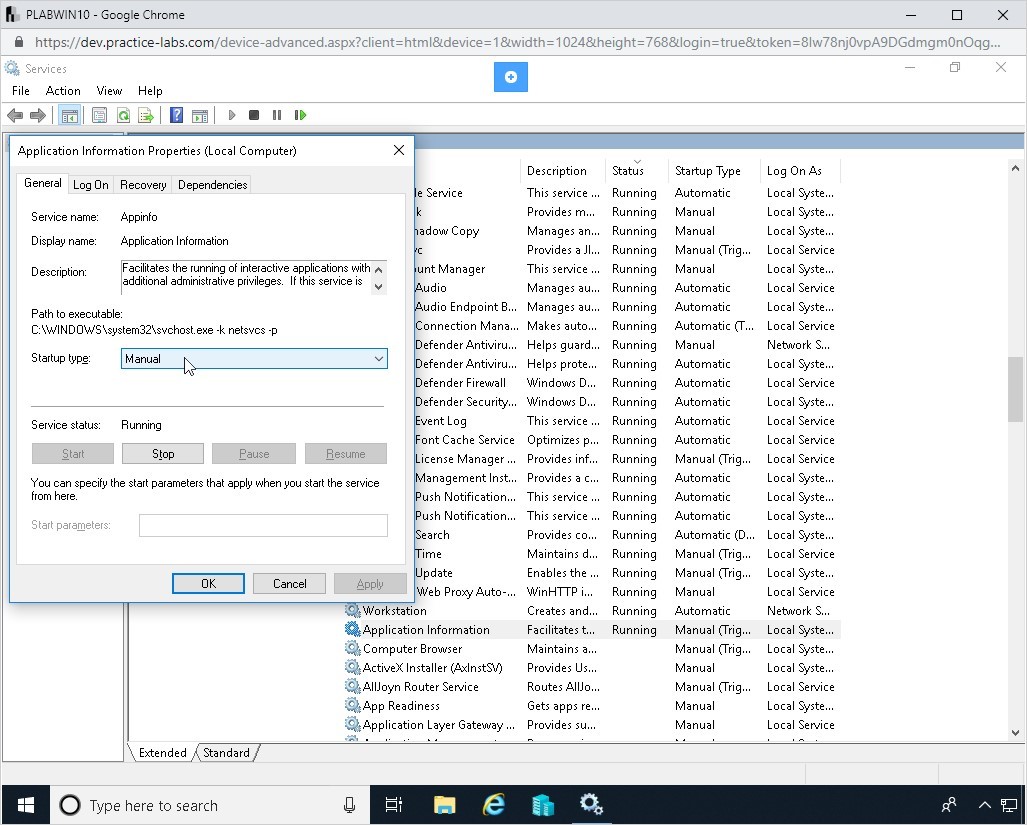
Task: Click the blue plus button above the Services window
Action: coord(511,77)
